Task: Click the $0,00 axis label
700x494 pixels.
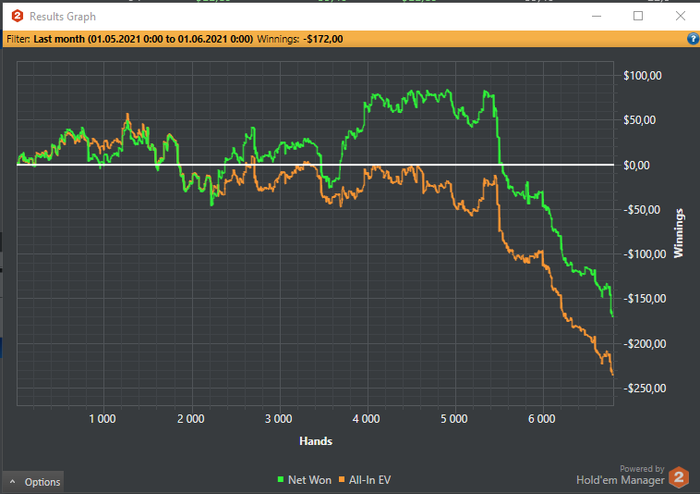Action: point(636,165)
